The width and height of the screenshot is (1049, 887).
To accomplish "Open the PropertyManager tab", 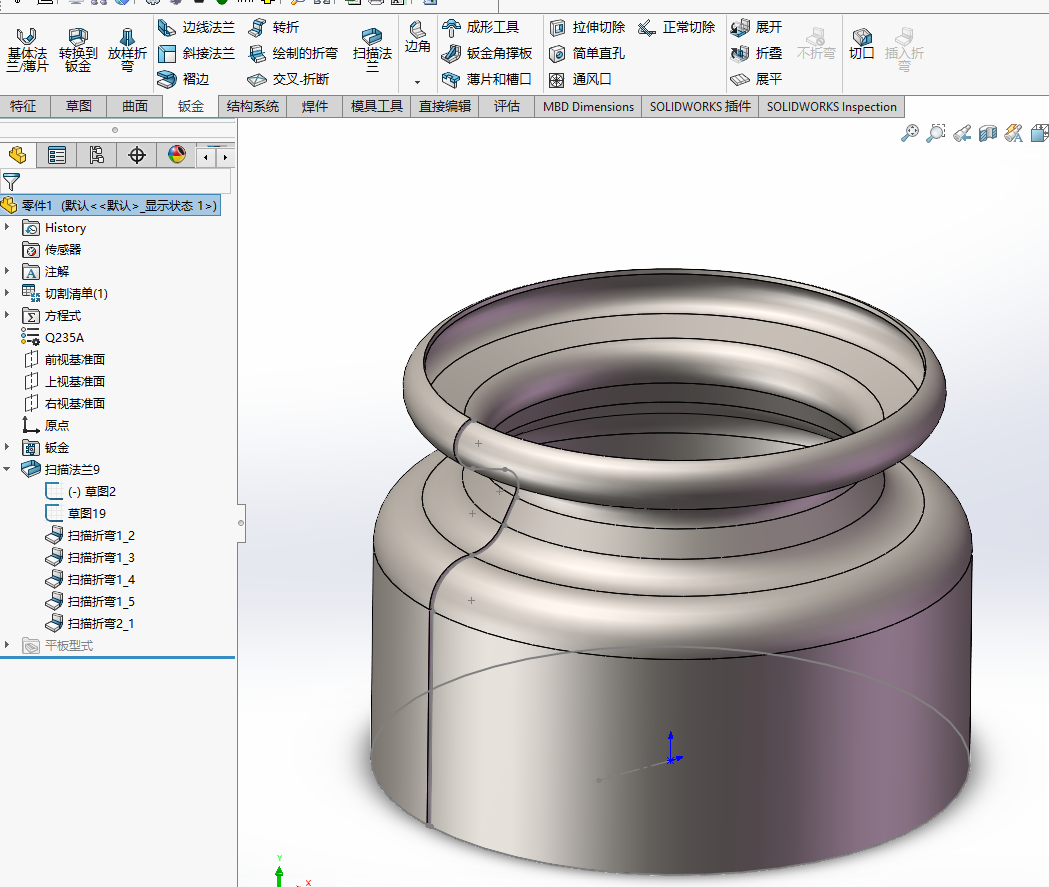I will pyautogui.click(x=57, y=156).
